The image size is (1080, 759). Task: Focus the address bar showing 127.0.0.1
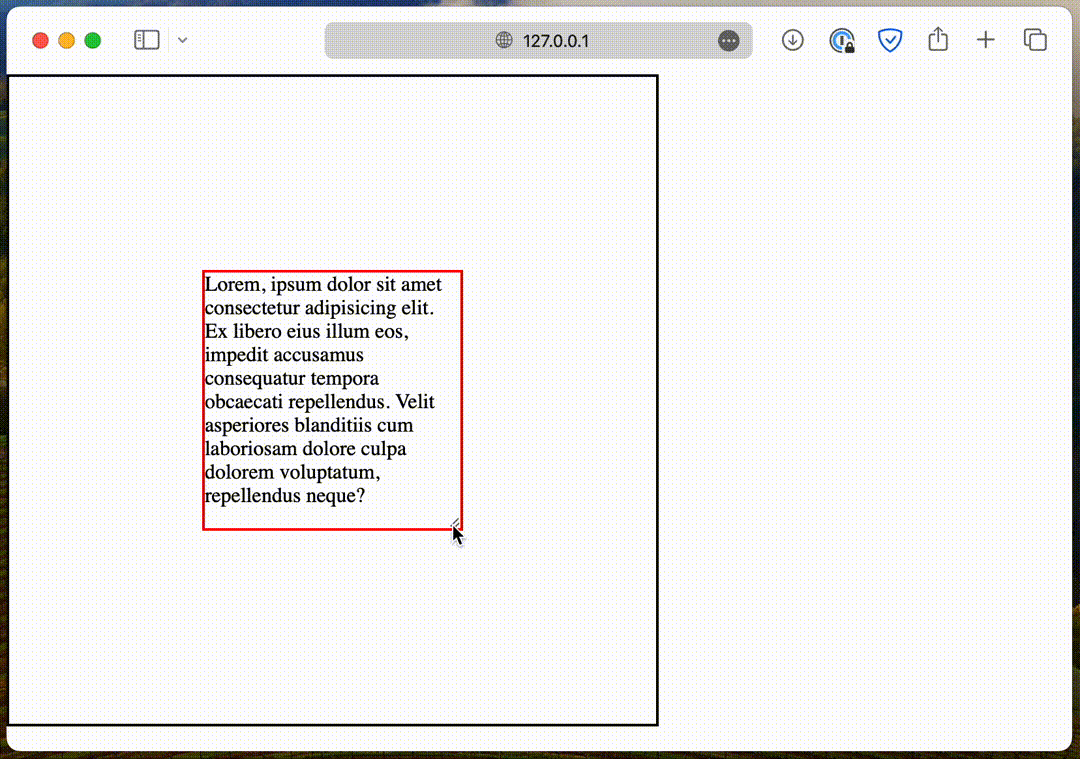point(555,41)
